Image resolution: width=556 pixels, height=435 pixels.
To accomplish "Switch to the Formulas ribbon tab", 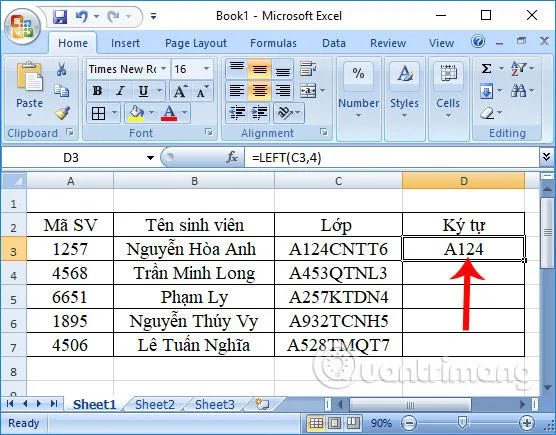I will [273, 43].
